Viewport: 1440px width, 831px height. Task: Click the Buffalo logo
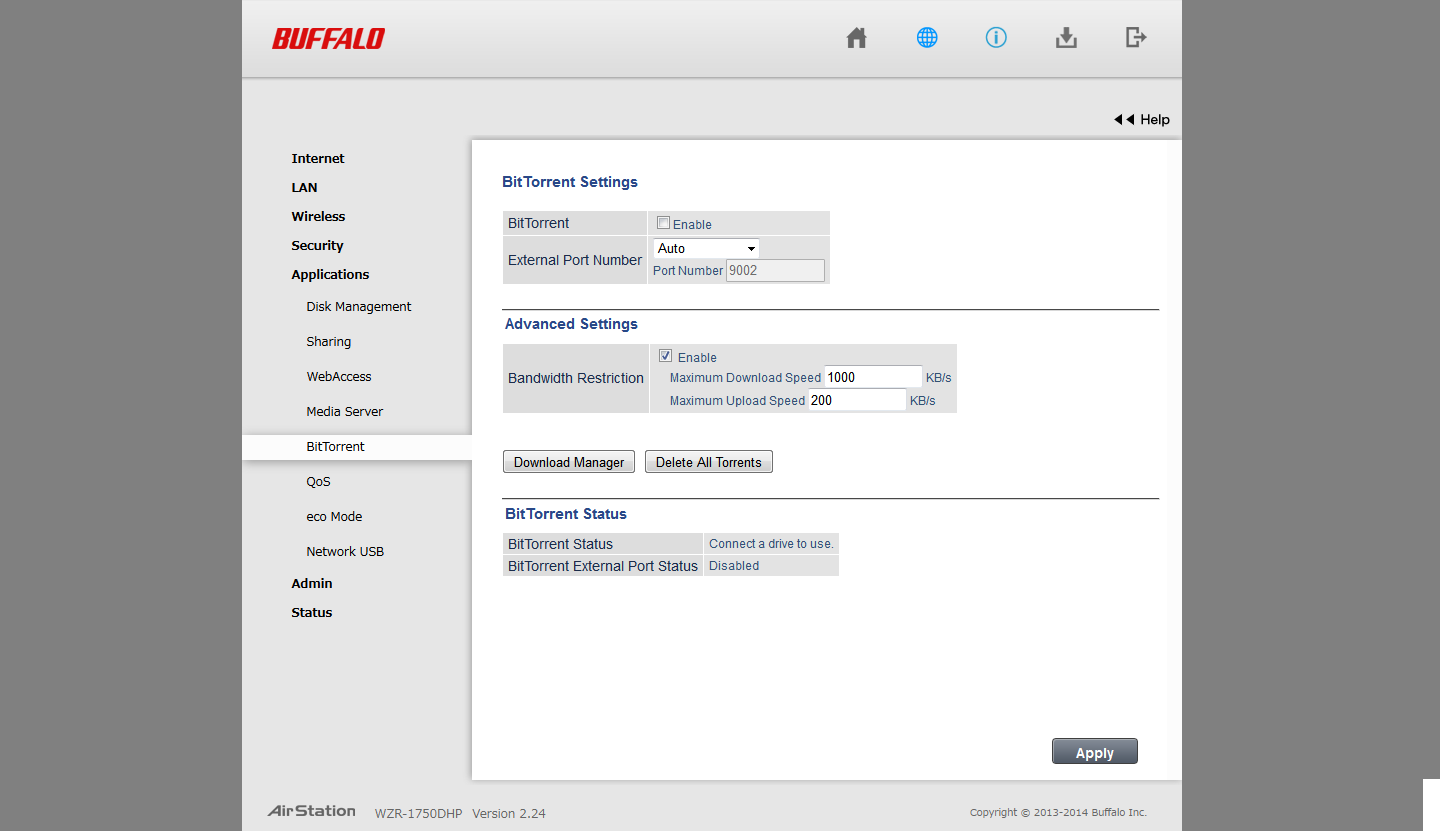(x=328, y=39)
